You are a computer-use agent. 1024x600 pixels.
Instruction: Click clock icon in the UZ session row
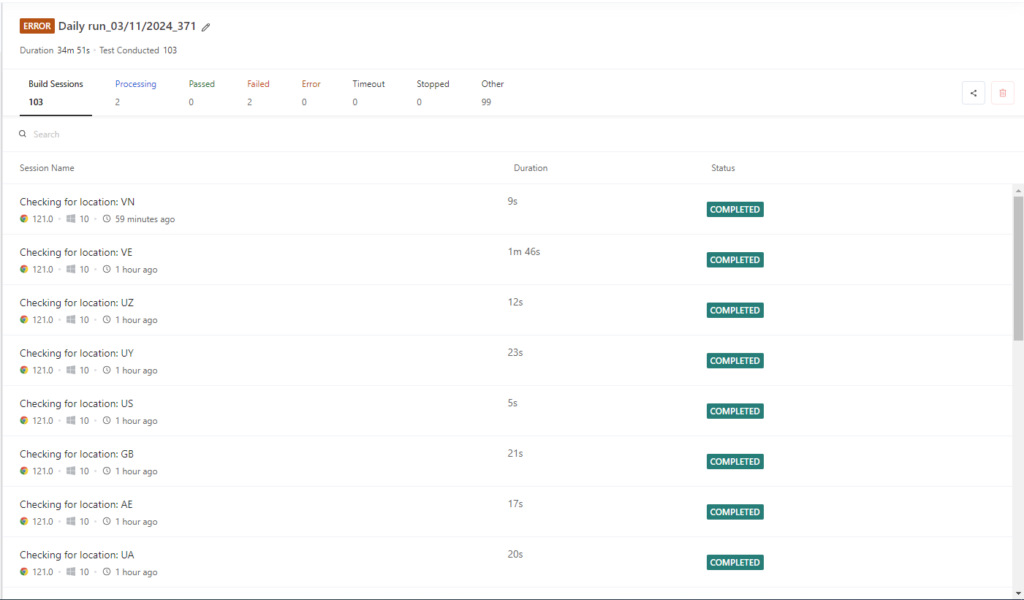[107, 320]
